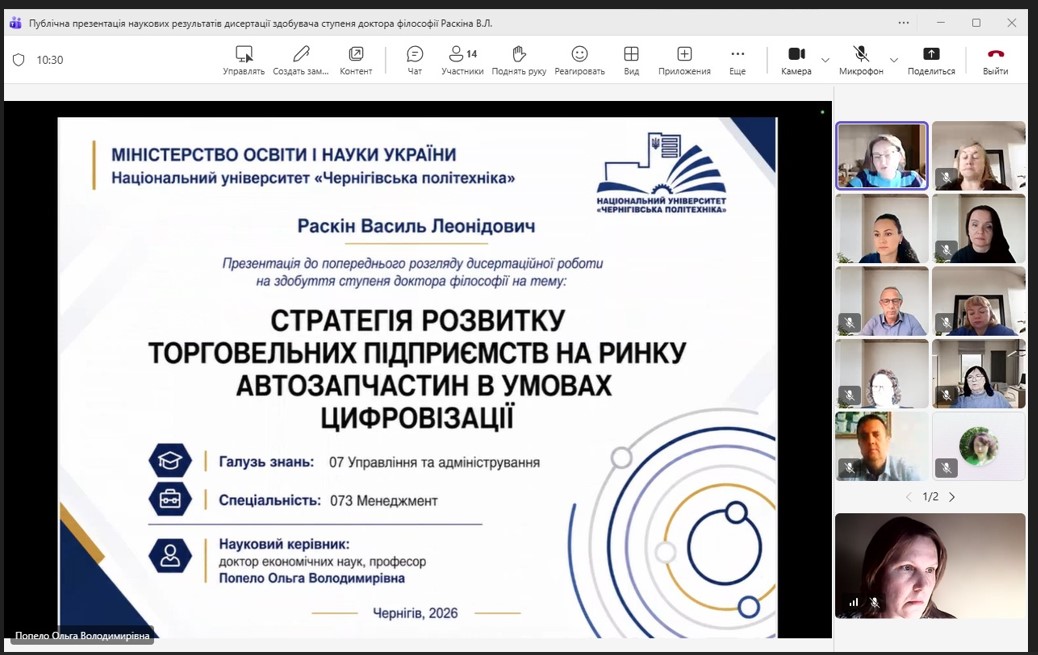The width and height of the screenshot is (1038, 655).
Task: Open the Приложения apps button
Action: coord(684,60)
